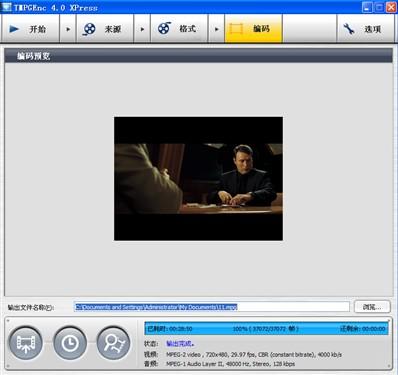The height and width of the screenshot is (375, 398).
Task: Click the 输出完成 status link
Action: 180,343
